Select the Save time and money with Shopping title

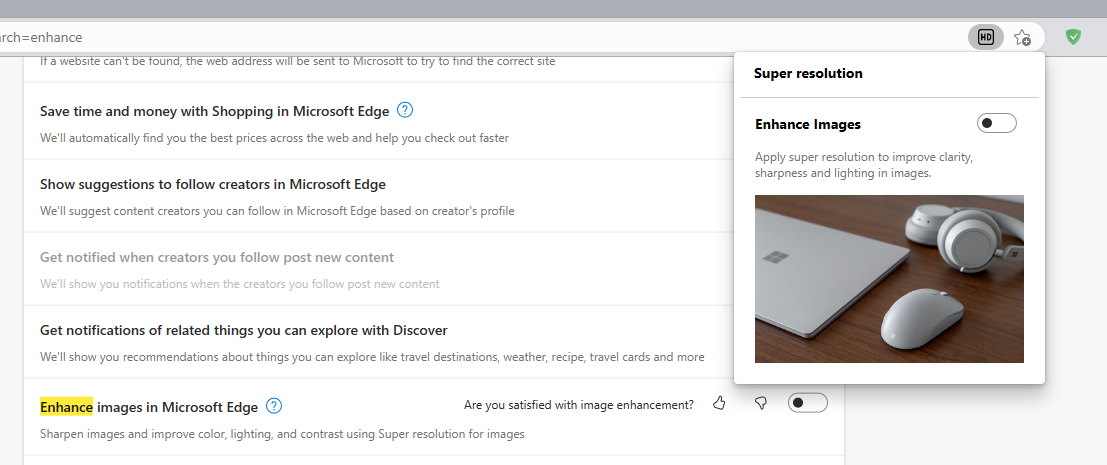[216, 111]
